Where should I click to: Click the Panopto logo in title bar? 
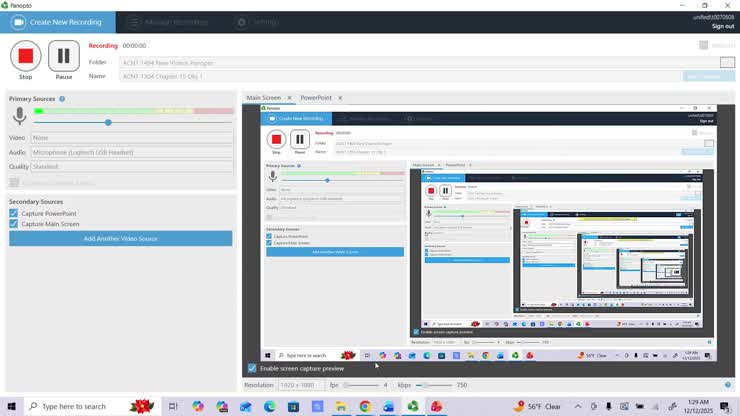(5, 6)
